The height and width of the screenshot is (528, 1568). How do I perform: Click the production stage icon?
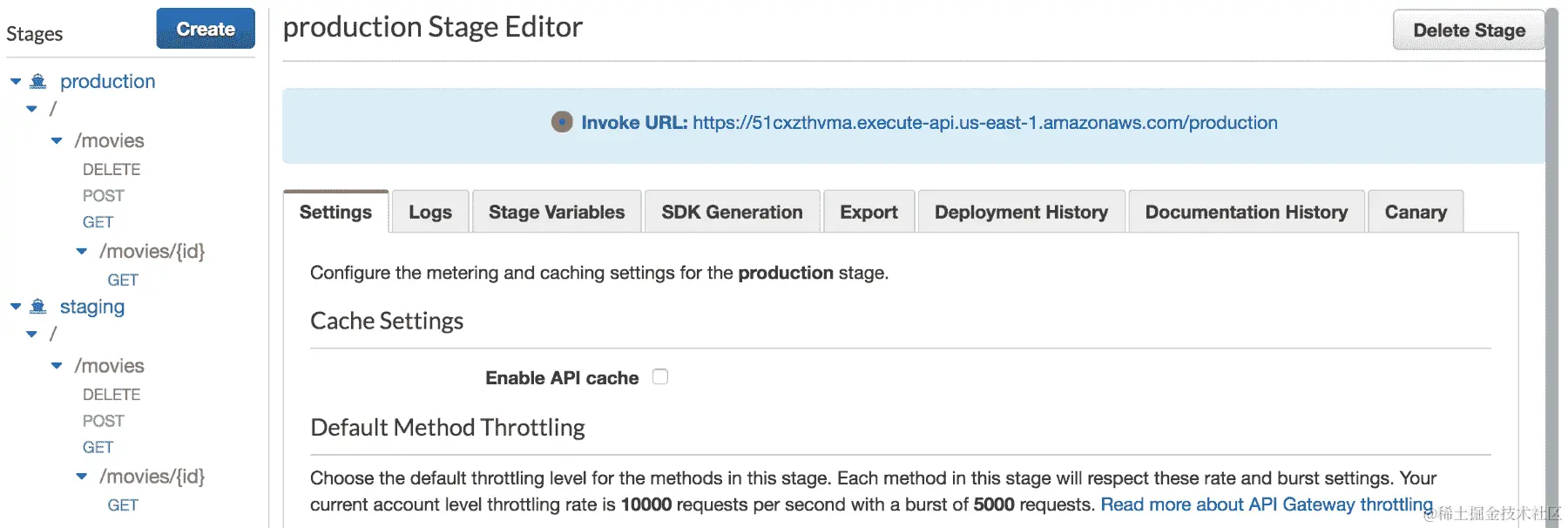[38, 81]
